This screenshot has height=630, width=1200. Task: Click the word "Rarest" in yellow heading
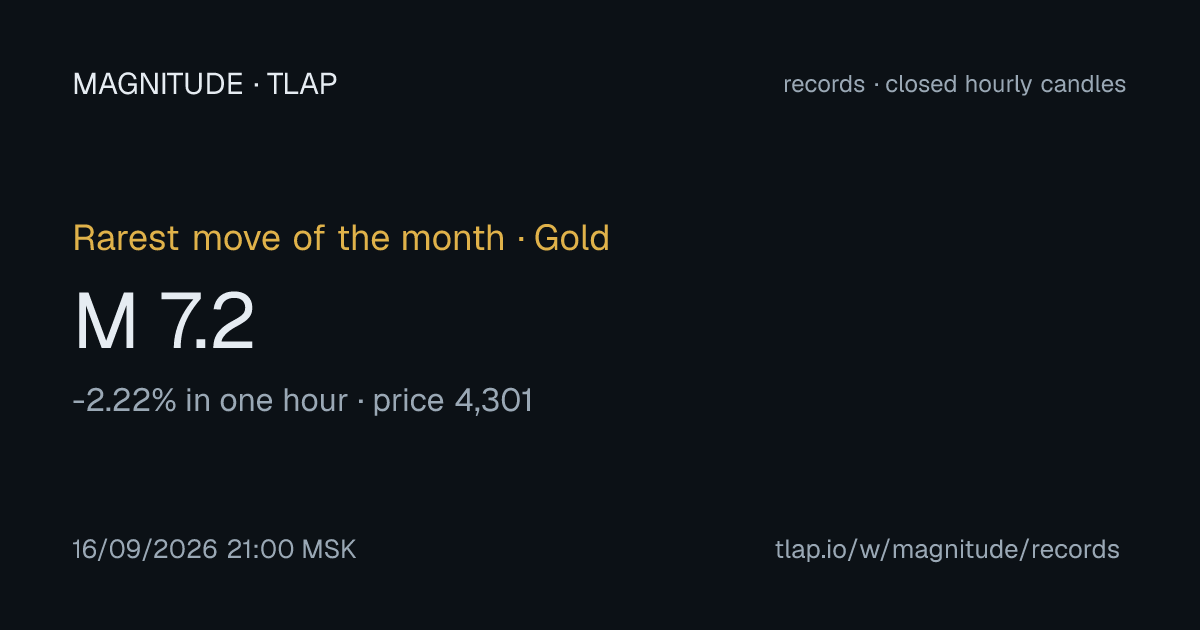[127, 238]
